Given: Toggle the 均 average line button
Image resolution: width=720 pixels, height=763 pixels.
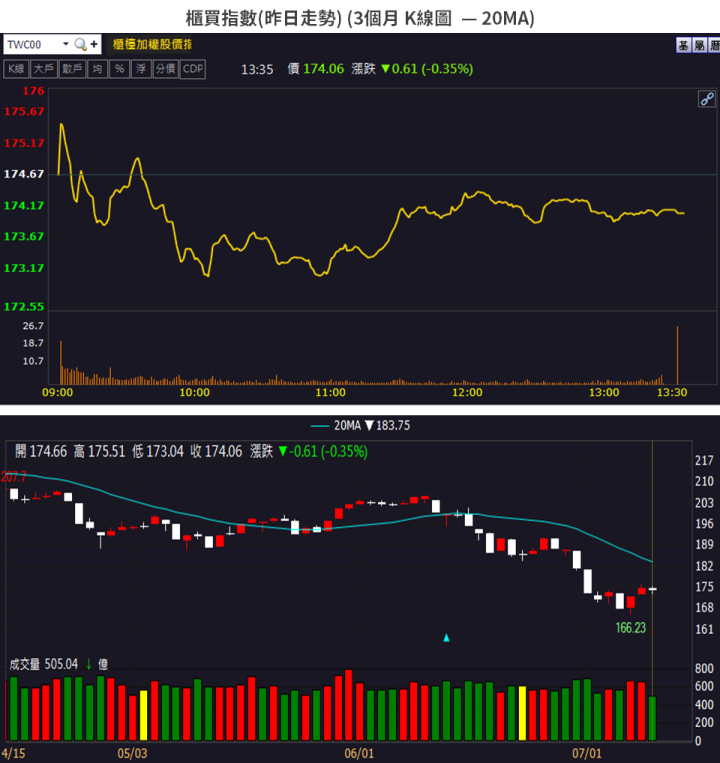Looking at the screenshot, I should coord(97,69).
